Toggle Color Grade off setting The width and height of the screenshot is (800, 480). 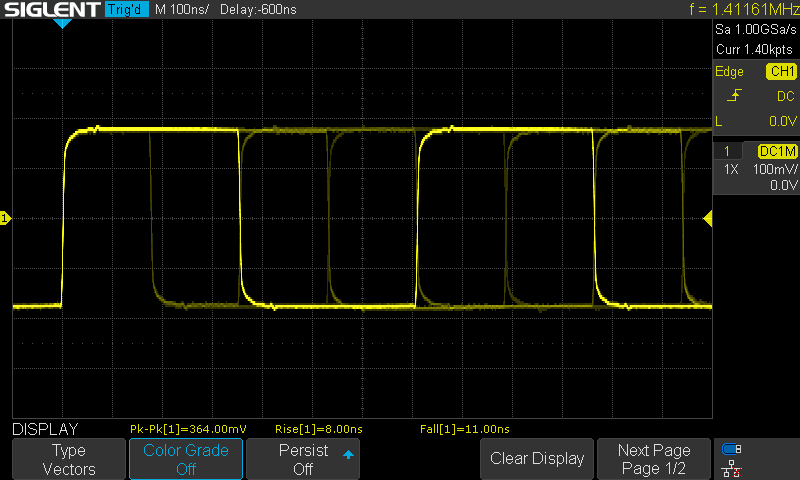click(x=185, y=459)
